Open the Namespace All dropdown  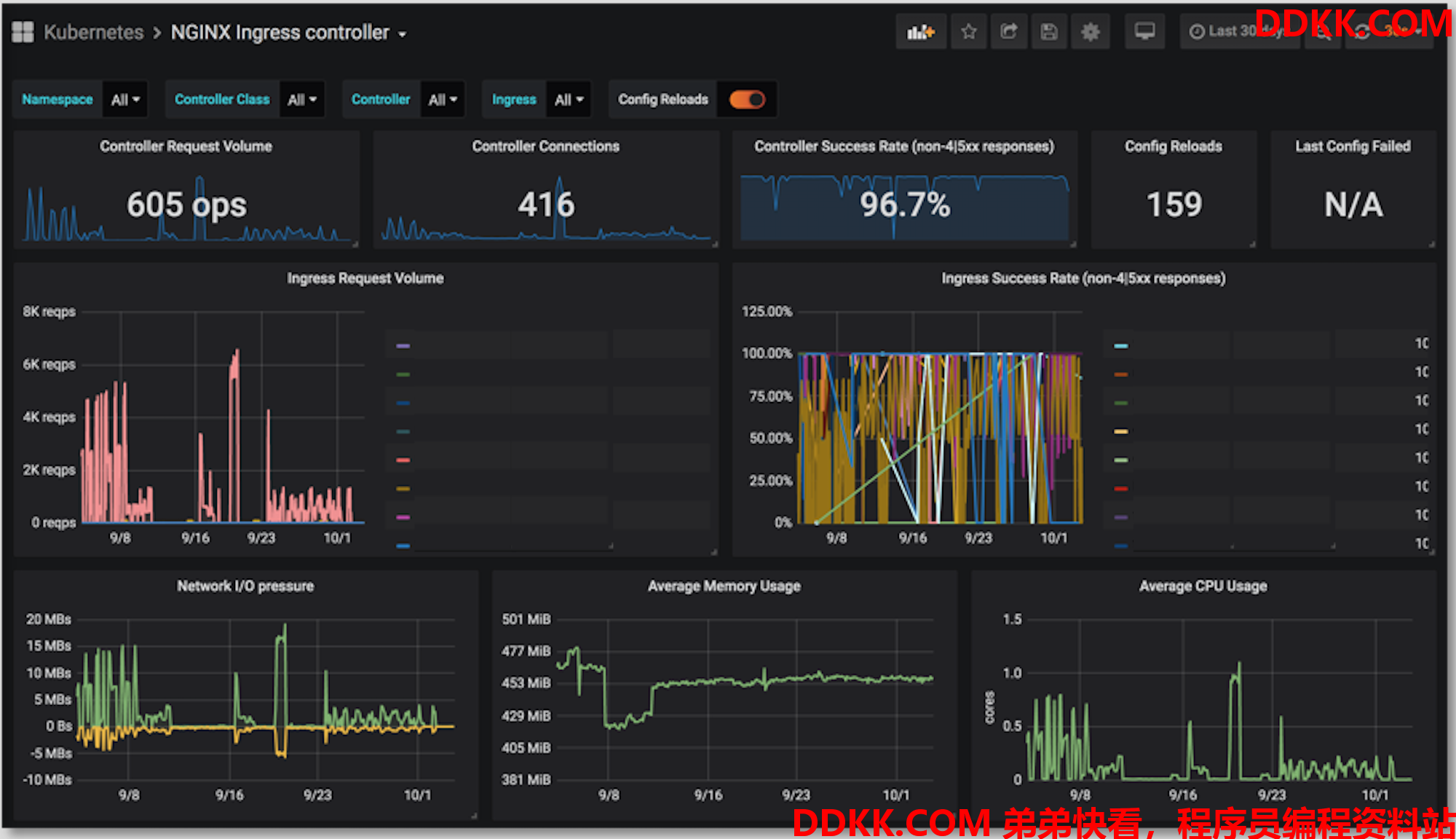125,100
